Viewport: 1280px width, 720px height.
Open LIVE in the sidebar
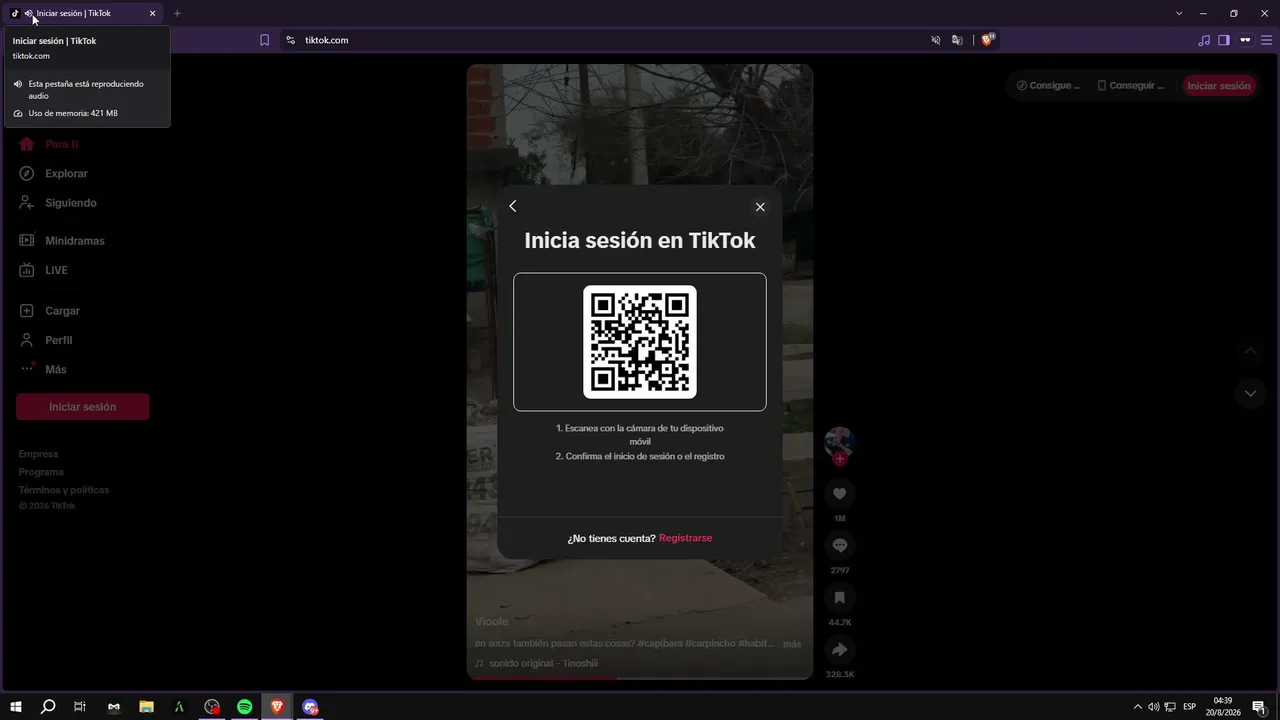(43, 270)
